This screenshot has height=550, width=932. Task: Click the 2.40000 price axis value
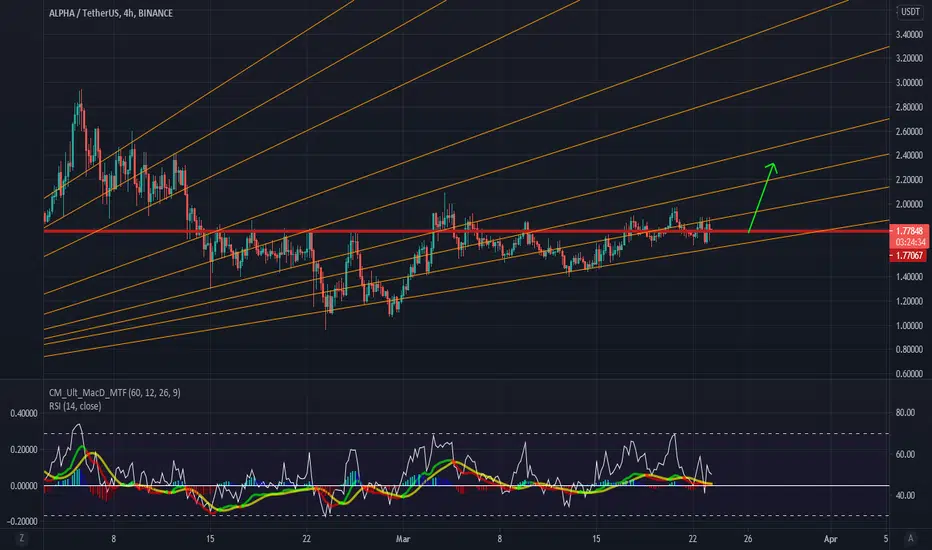909,156
